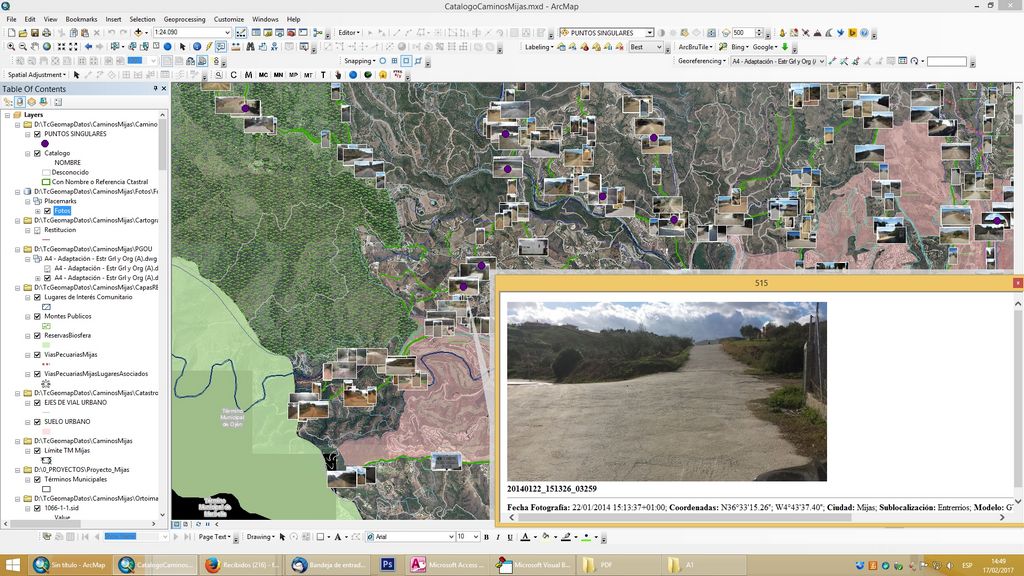Select the Zoom In tool

pyautogui.click(x=10, y=46)
